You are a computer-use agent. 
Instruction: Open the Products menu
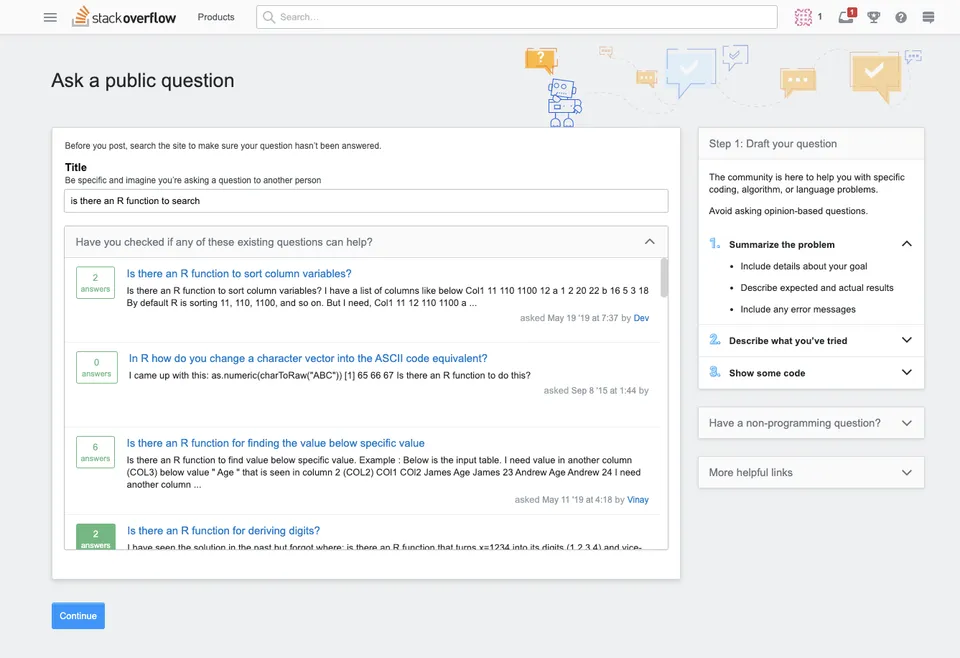click(216, 17)
